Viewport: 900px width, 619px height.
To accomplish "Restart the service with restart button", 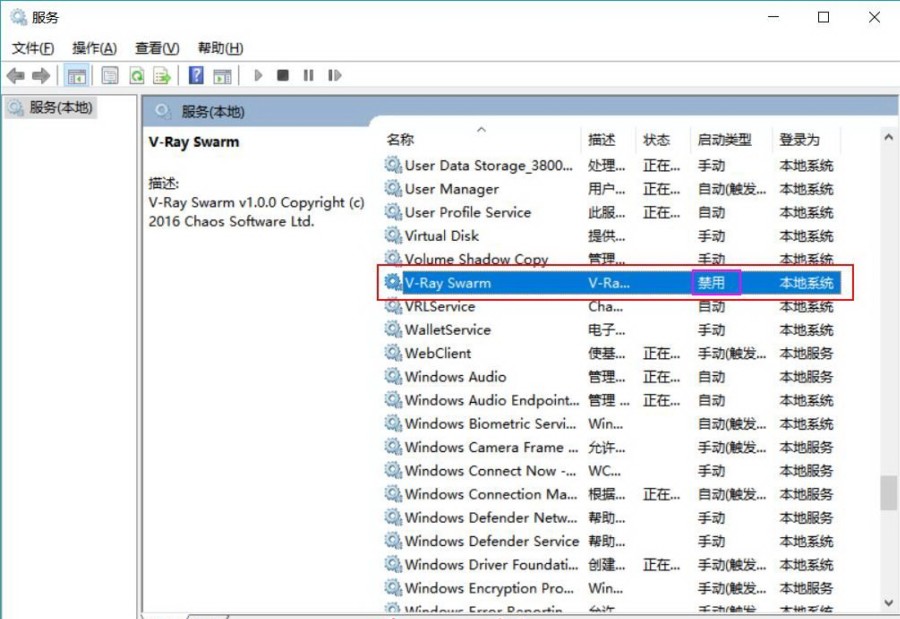I will 334,75.
